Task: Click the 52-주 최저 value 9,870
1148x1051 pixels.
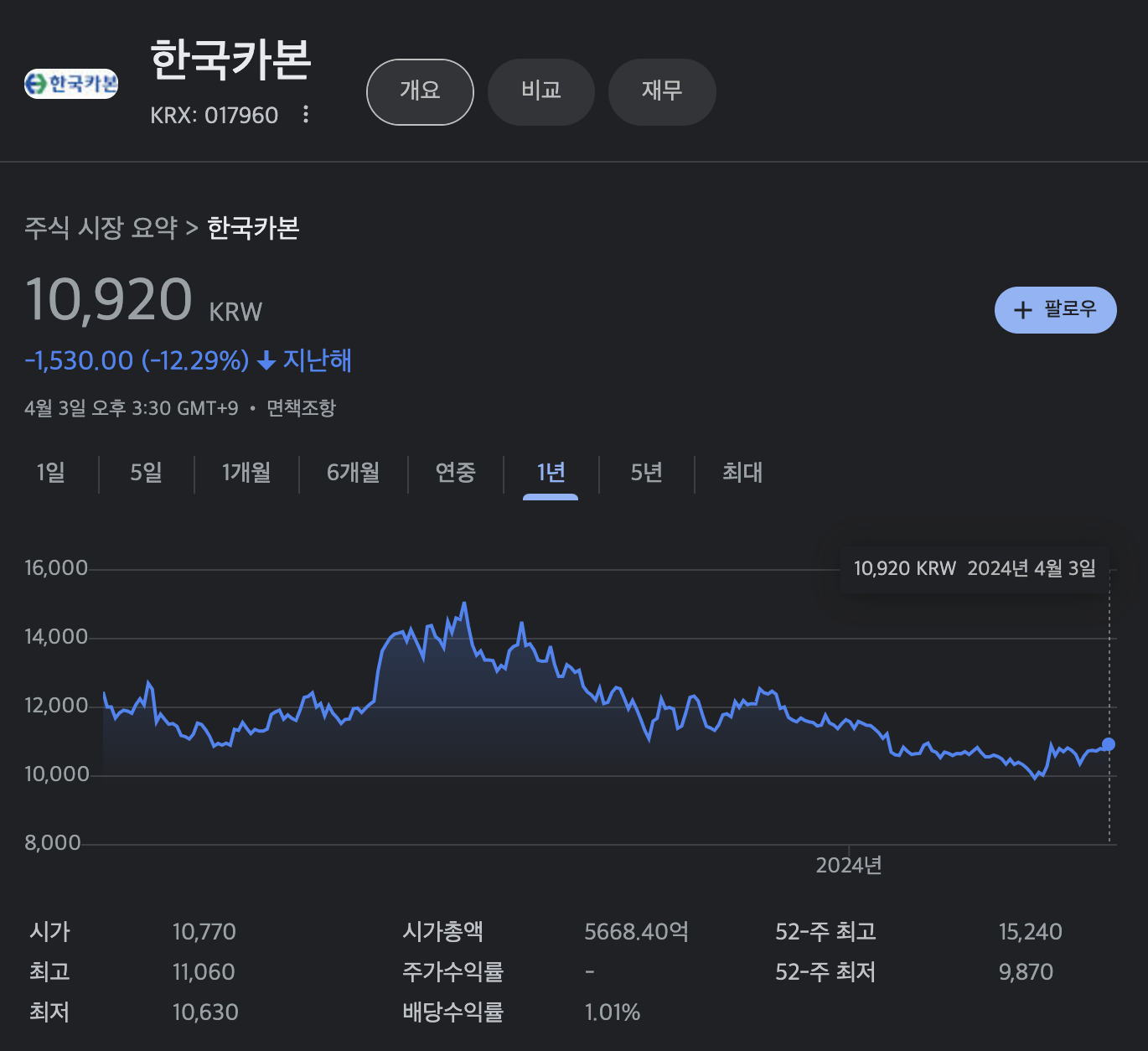Action: pos(1026,972)
